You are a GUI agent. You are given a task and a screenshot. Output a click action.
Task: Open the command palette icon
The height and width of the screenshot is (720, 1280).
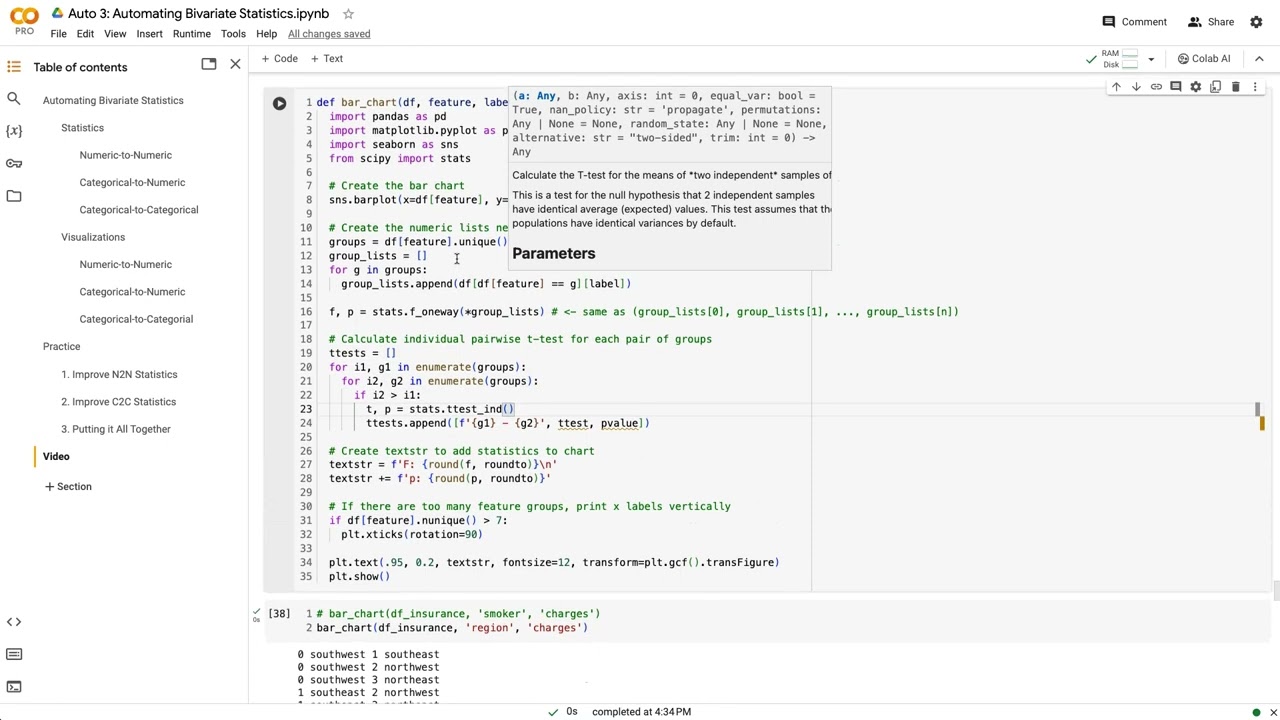pos(14,654)
